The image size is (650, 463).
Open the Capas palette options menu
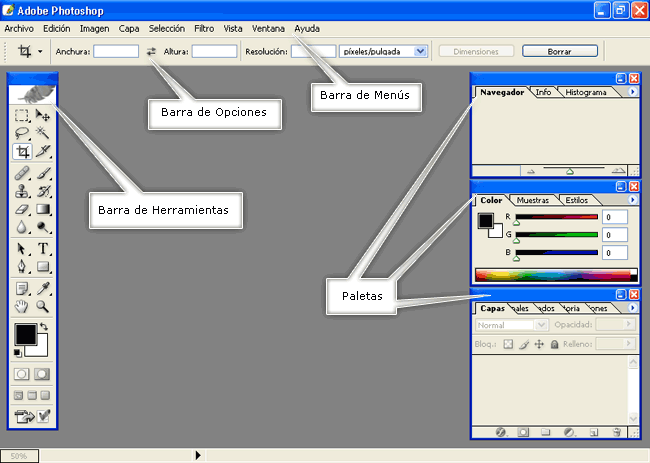click(632, 308)
